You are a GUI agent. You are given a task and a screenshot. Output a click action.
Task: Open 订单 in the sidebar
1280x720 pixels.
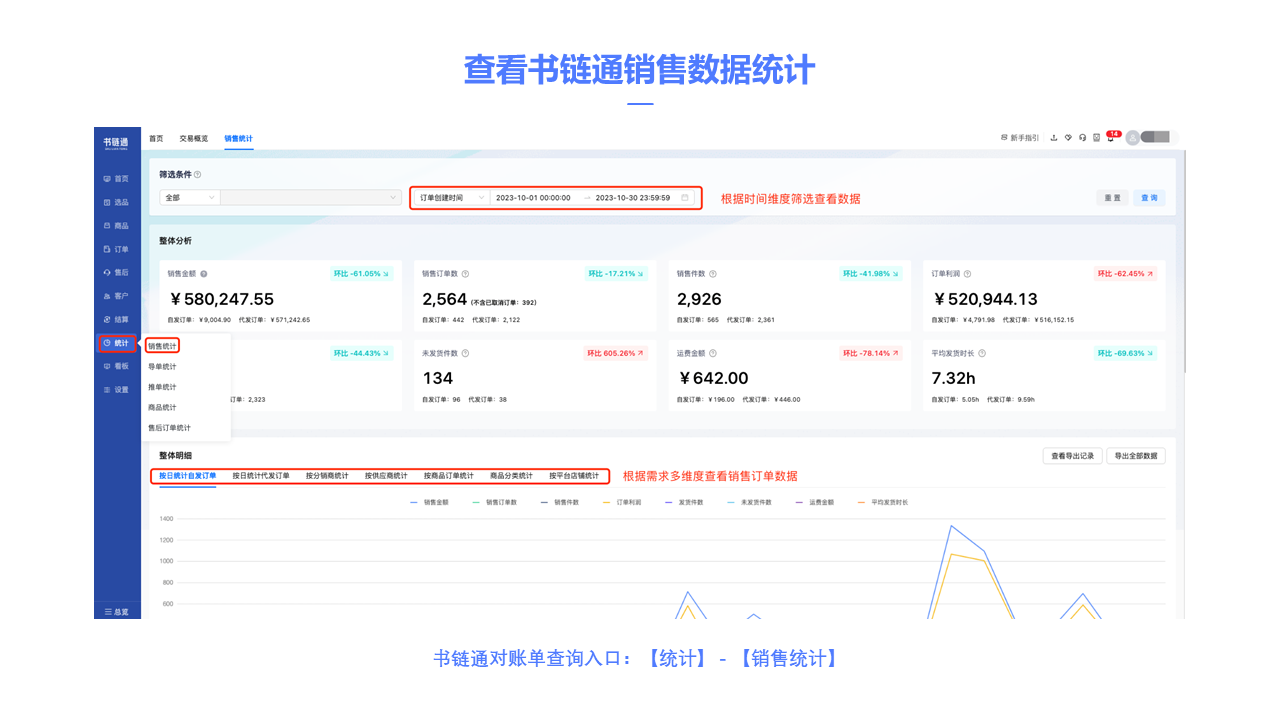pyautogui.click(x=117, y=249)
